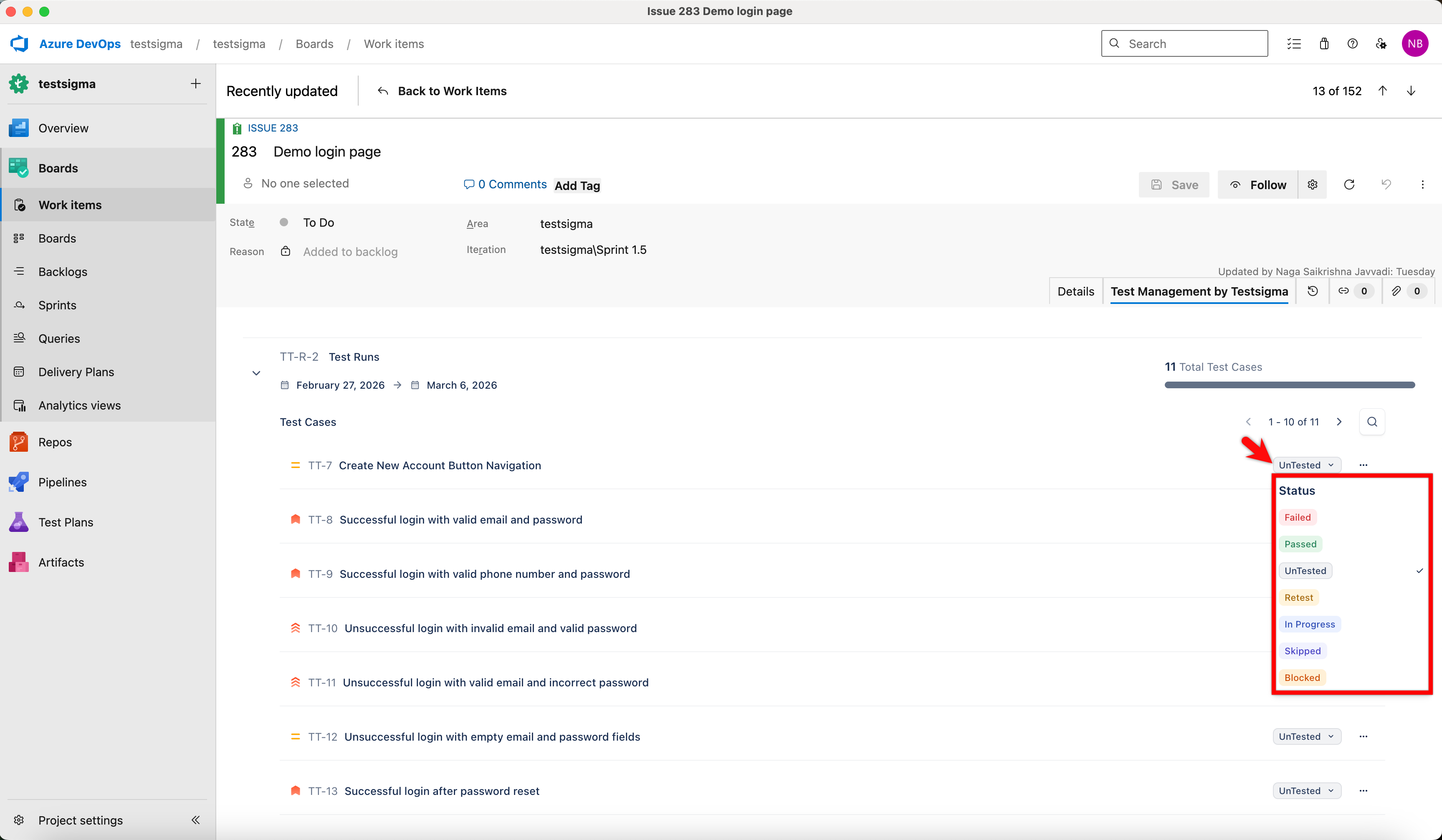Go to next work item with down arrow

(1411, 91)
